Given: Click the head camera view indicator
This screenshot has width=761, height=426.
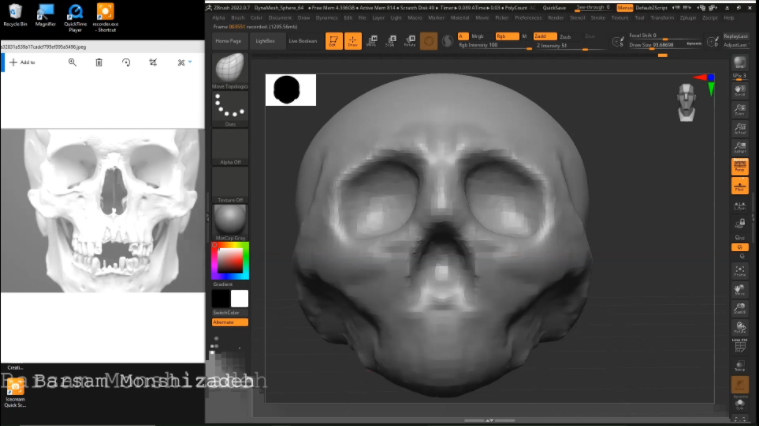Looking at the screenshot, I should pos(686,102).
